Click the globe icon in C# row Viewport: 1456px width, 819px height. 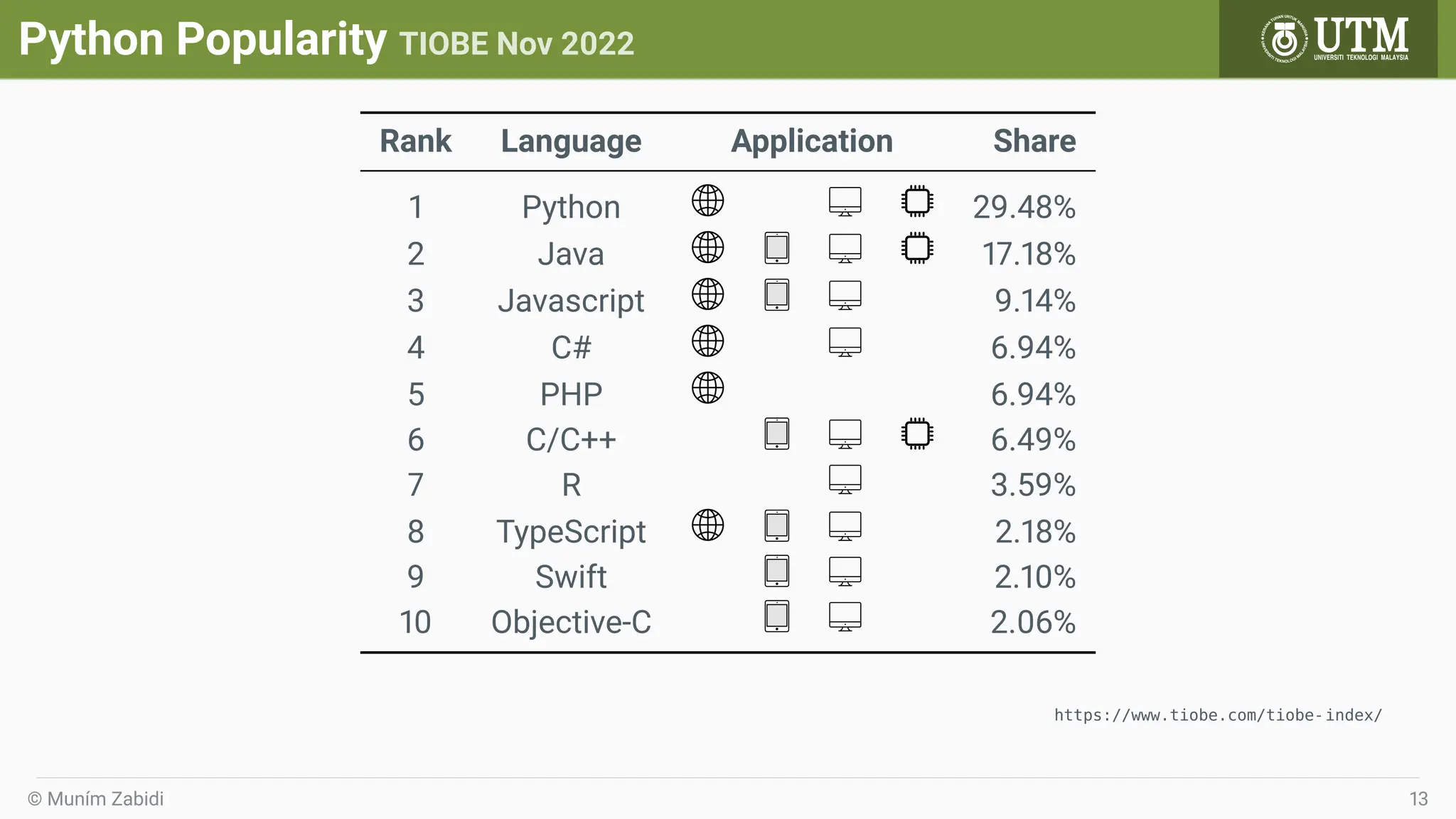point(708,341)
